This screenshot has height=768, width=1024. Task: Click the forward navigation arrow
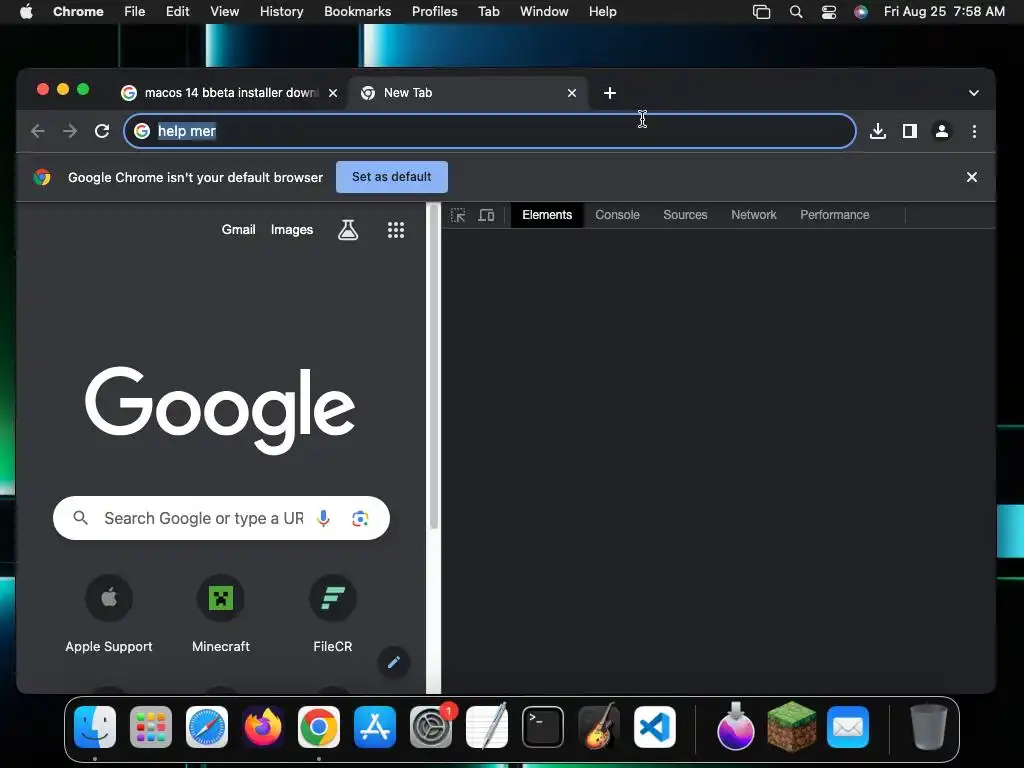[70, 131]
